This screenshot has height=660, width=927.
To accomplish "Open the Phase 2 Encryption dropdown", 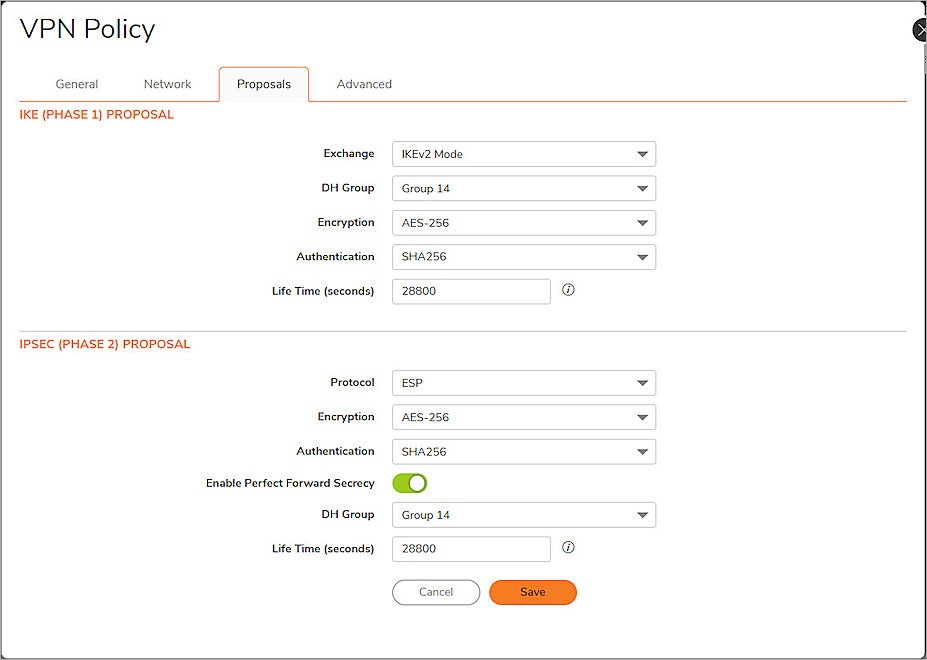I will 523,417.
